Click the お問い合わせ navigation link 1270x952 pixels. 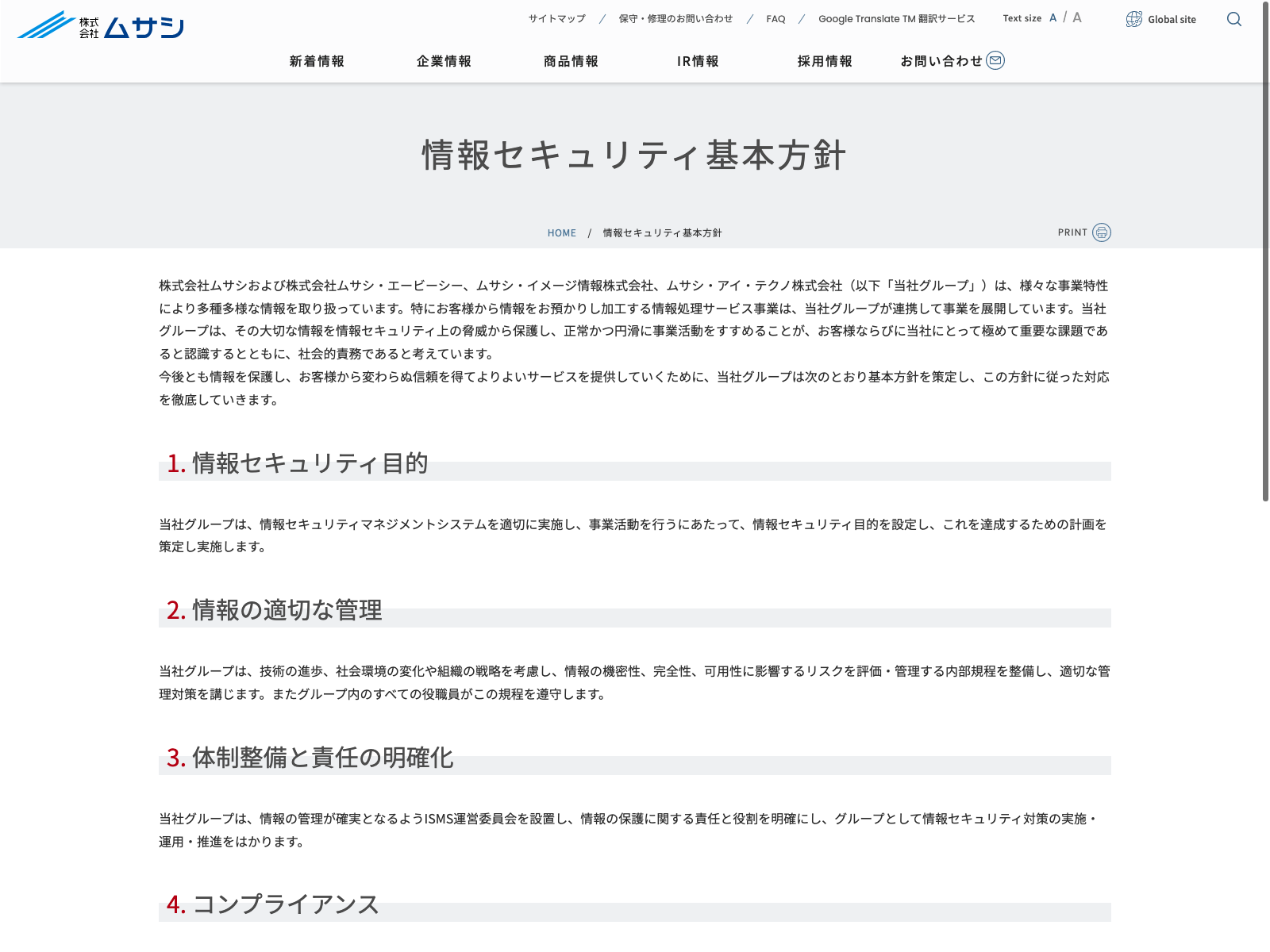point(941,61)
